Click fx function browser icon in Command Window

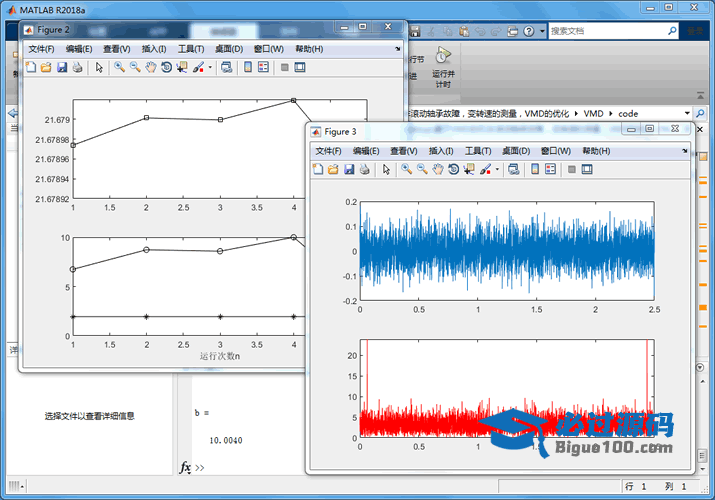point(185,468)
